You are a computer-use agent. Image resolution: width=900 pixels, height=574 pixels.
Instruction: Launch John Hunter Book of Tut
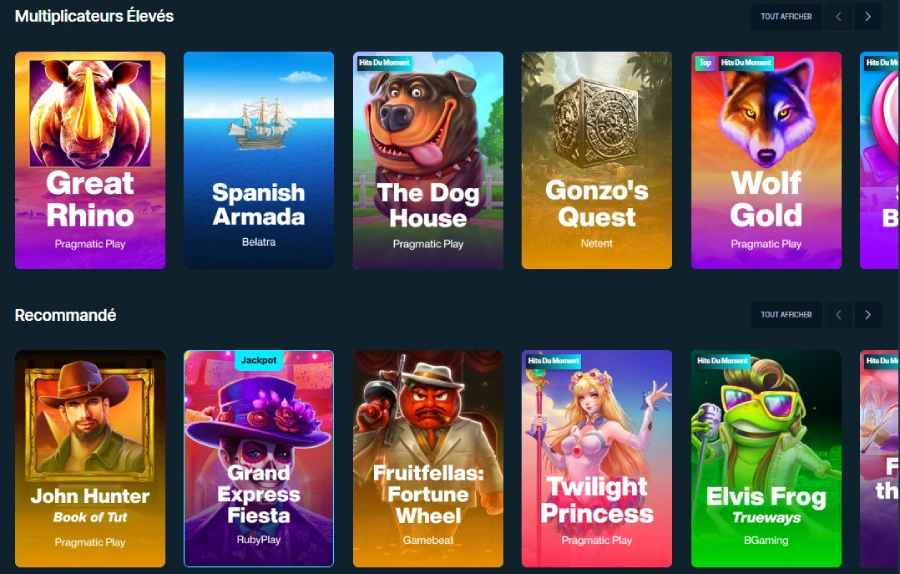tap(90, 458)
